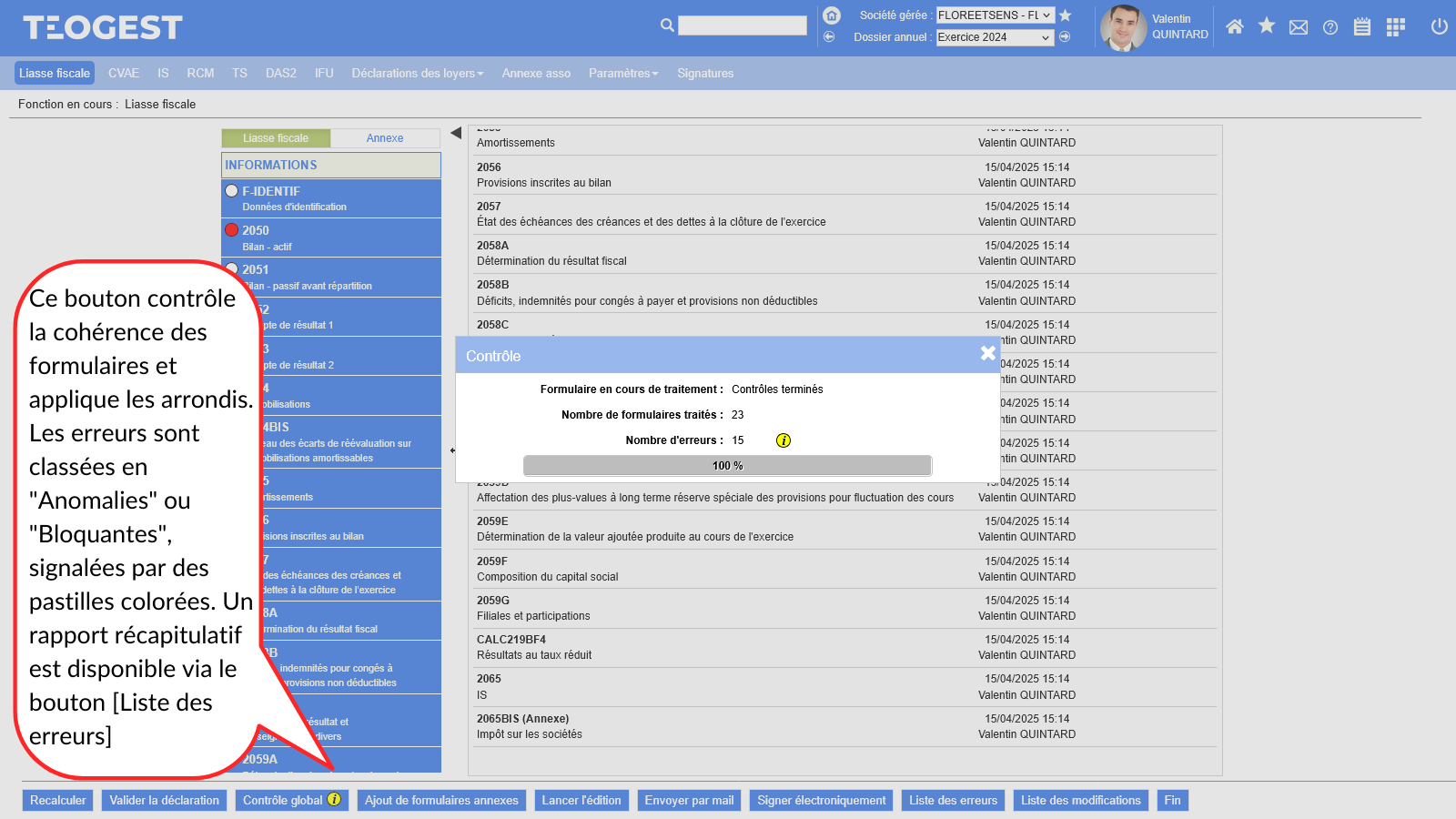Open the Dossier annuel Exercice 2024 dropdown
This screenshot has height=819, width=1456.
(995, 37)
